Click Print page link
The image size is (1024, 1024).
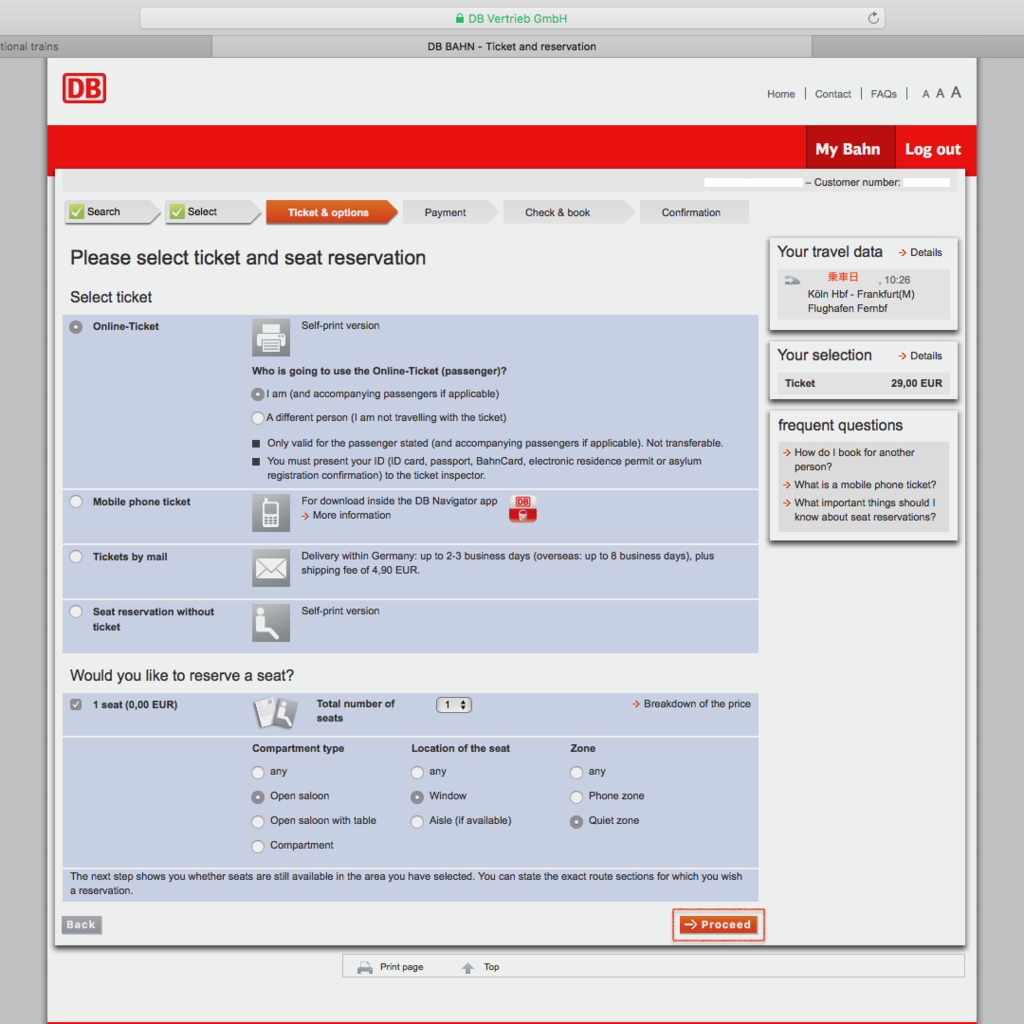pyautogui.click(x=402, y=967)
